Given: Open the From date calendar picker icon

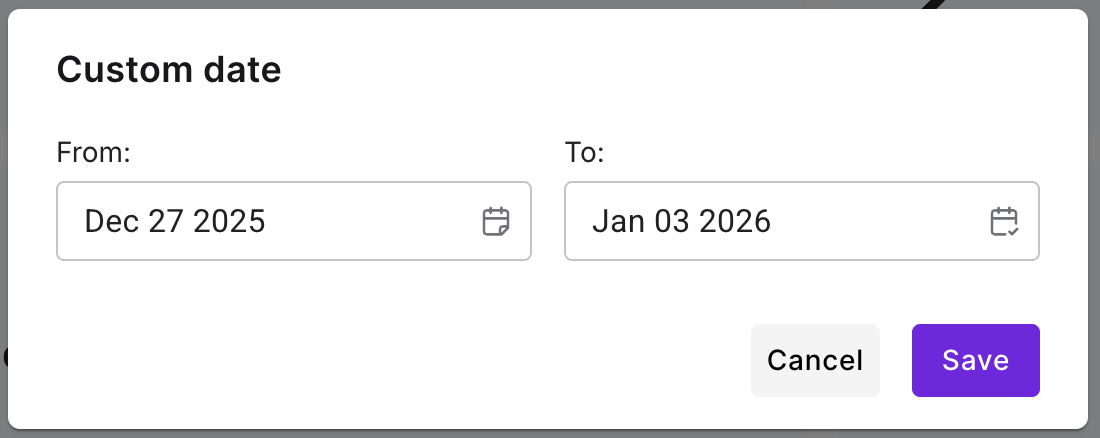Looking at the screenshot, I should pyautogui.click(x=496, y=221).
